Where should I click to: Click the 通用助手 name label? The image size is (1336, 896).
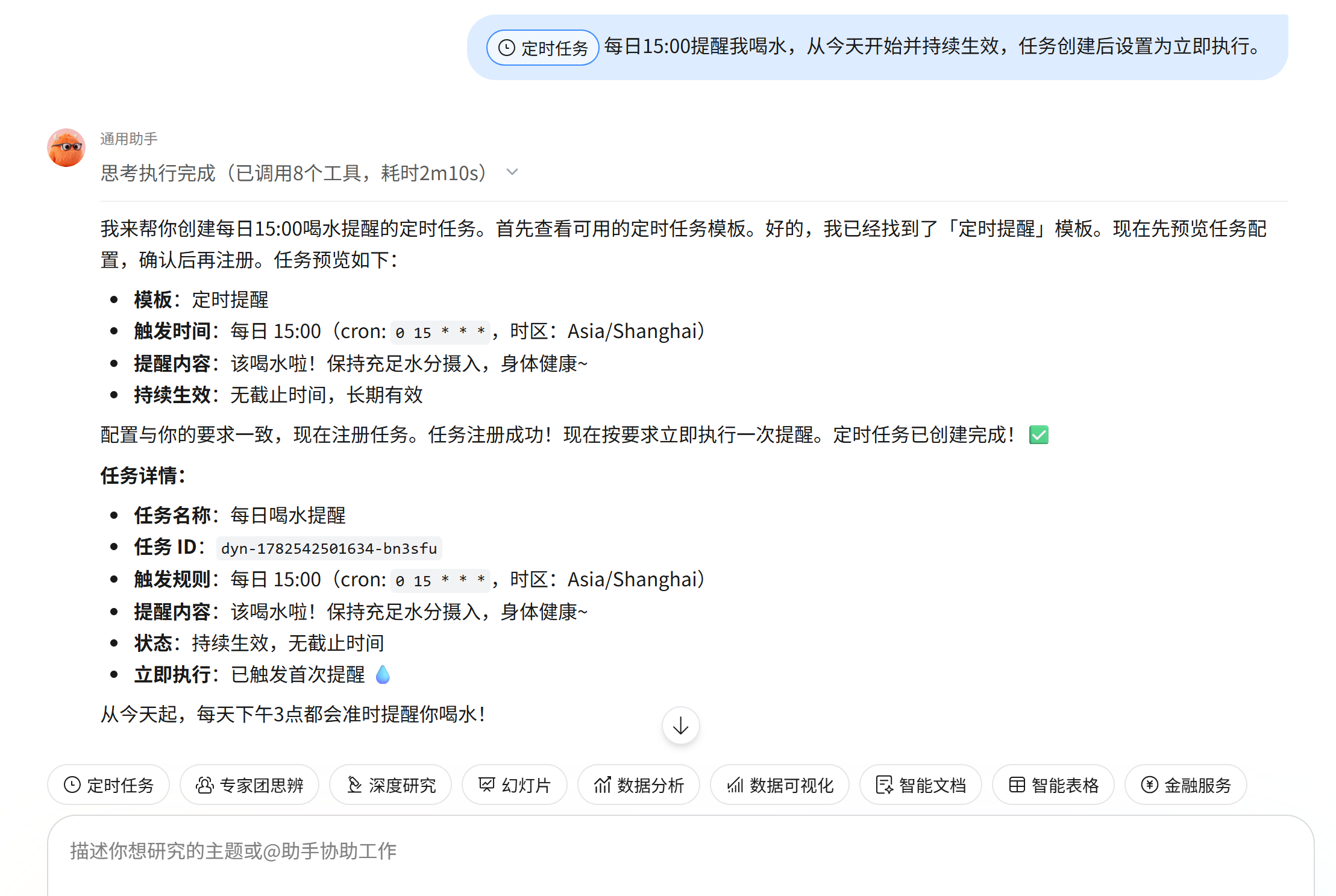click(129, 139)
